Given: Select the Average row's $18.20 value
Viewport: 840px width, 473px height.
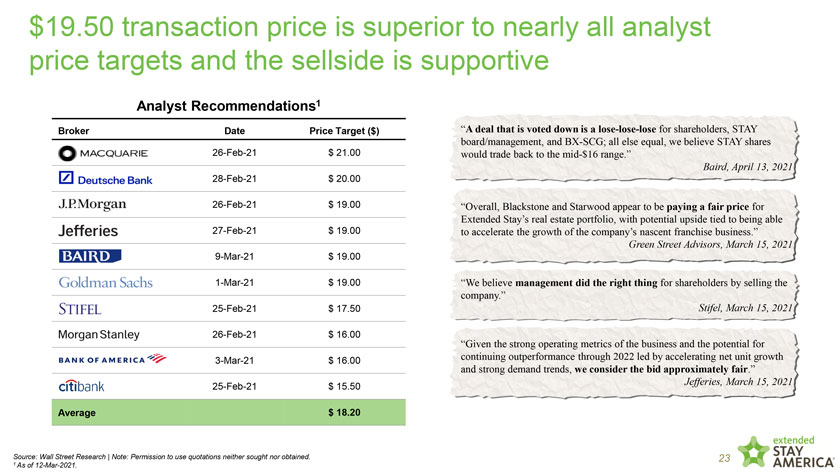Looking at the screenshot, I should coord(344,412).
